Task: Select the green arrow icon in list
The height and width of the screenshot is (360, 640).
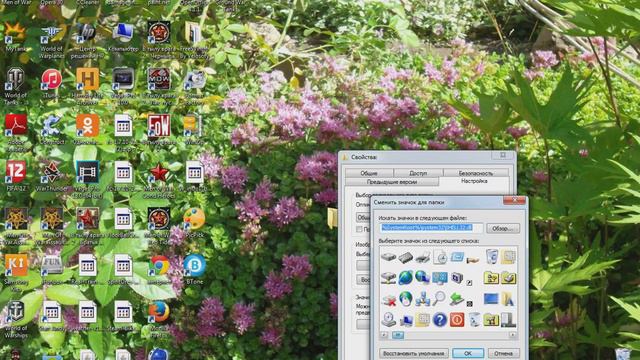Action: coord(457,299)
